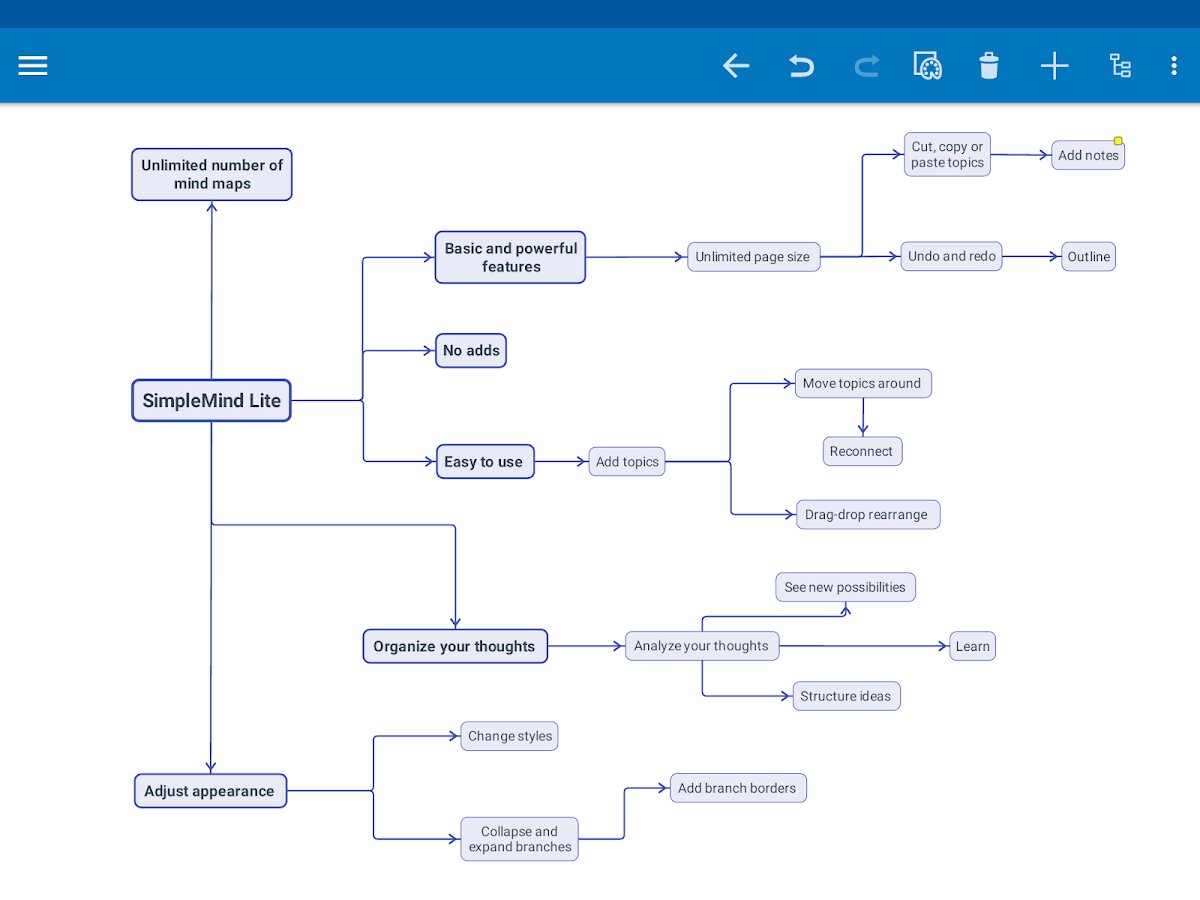
Task: Click the greyed-out redo arrow
Action: point(866,66)
